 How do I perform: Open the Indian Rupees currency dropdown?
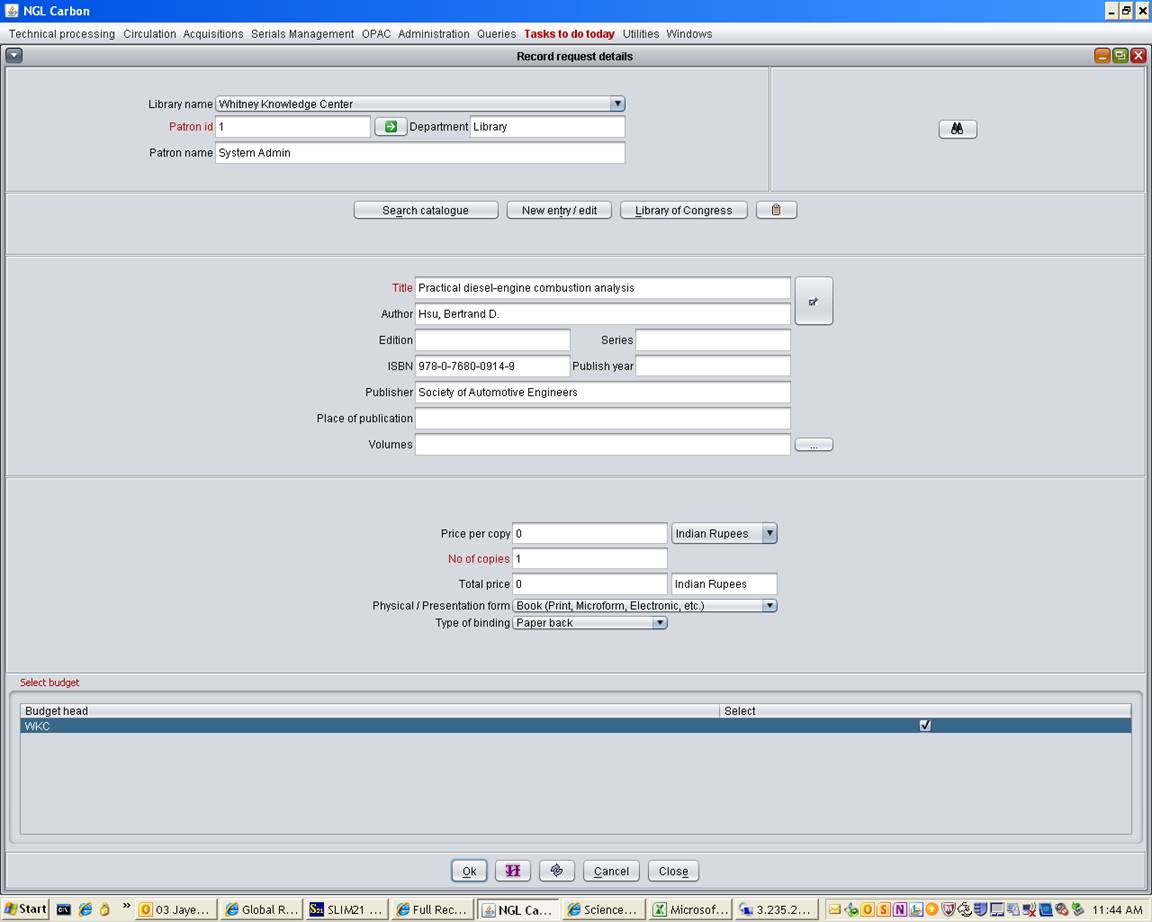(x=769, y=534)
